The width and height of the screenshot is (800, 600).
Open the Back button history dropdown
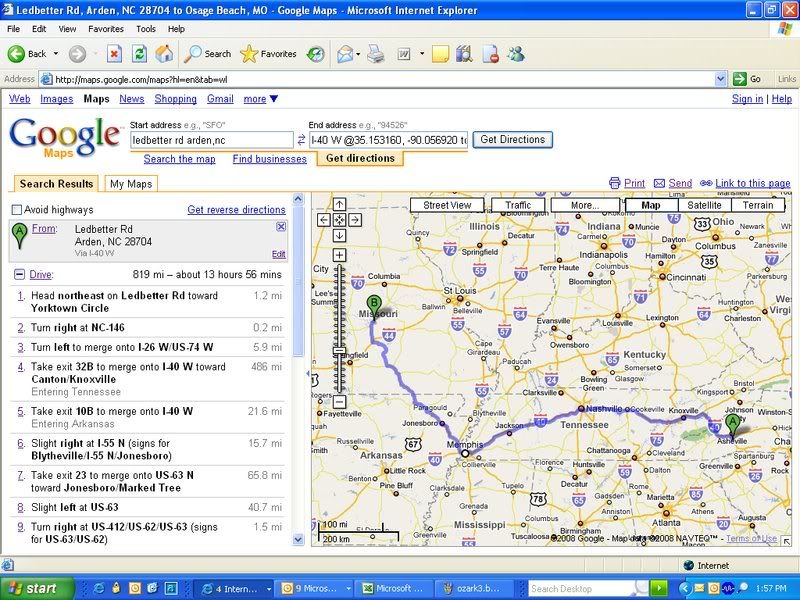56,54
